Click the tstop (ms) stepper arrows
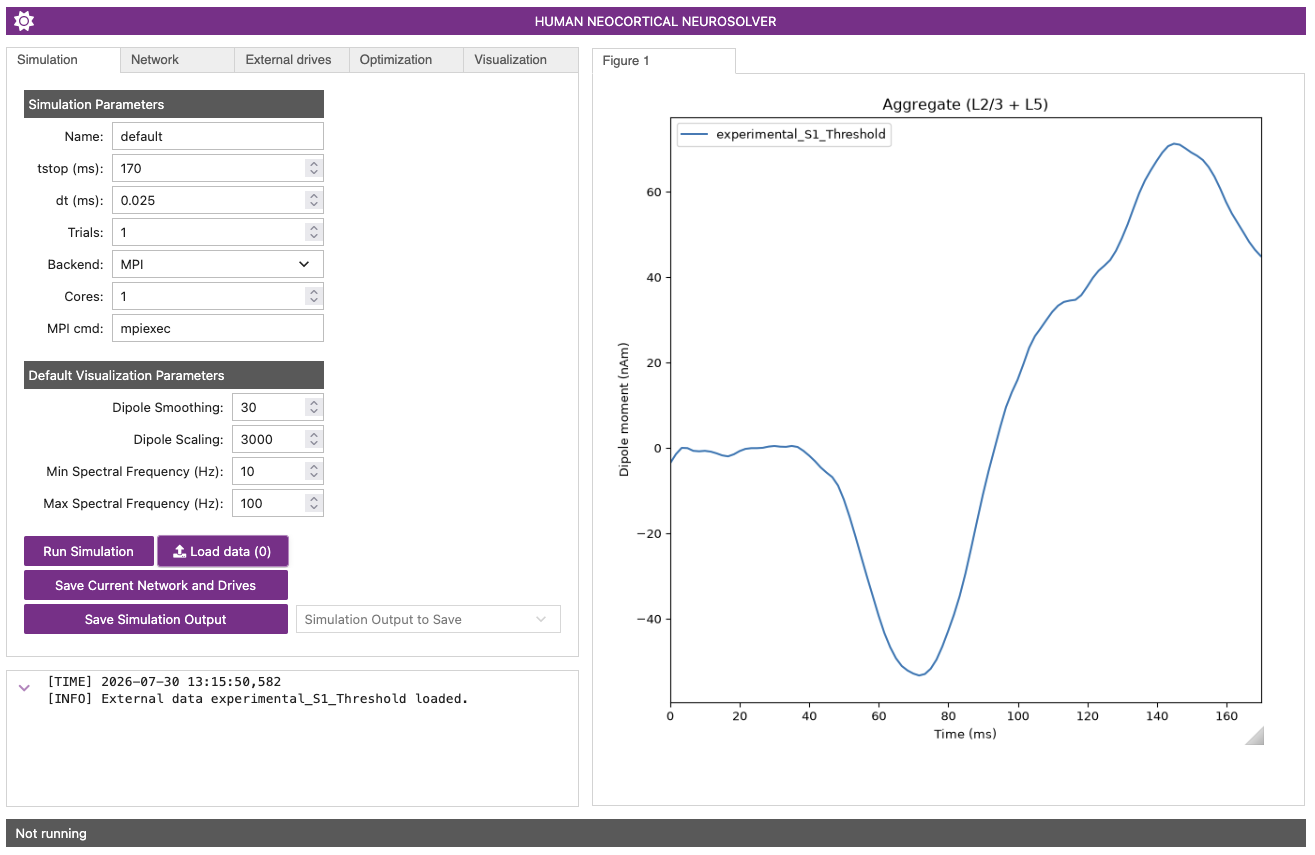This screenshot has height=855, width=1315. point(314,168)
